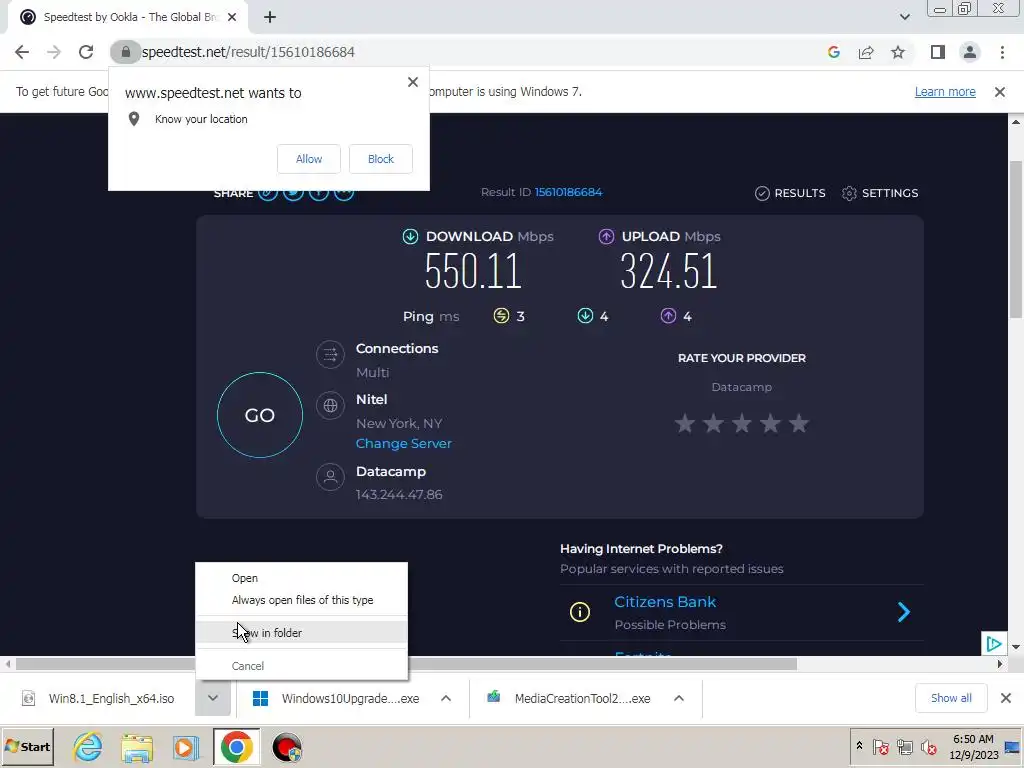Click the blue chevron beside Citizens Bank
Viewport: 1024px width, 768px height.
904,612
